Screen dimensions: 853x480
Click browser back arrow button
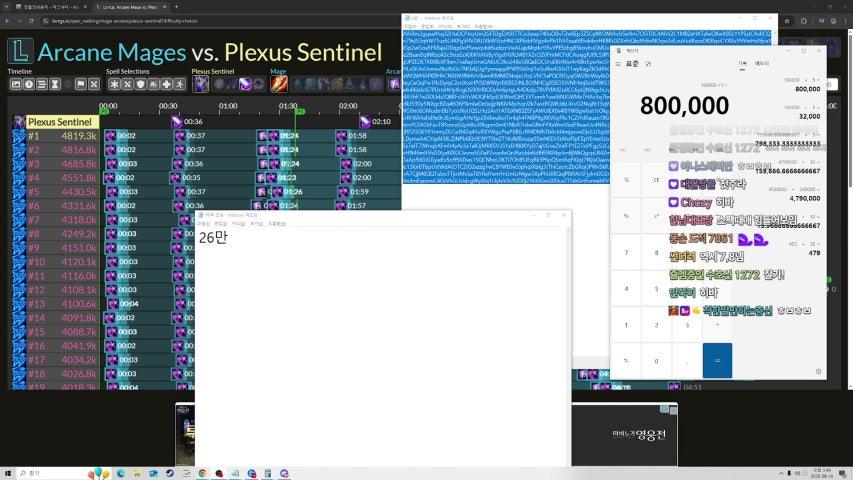[7, 21]
